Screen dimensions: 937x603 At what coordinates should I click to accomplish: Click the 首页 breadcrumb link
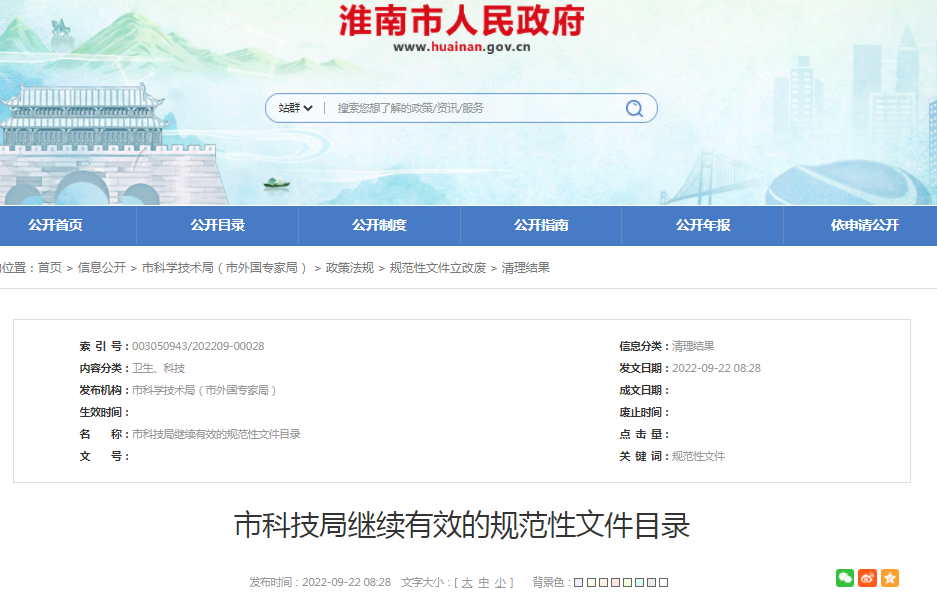click(48, 267)
